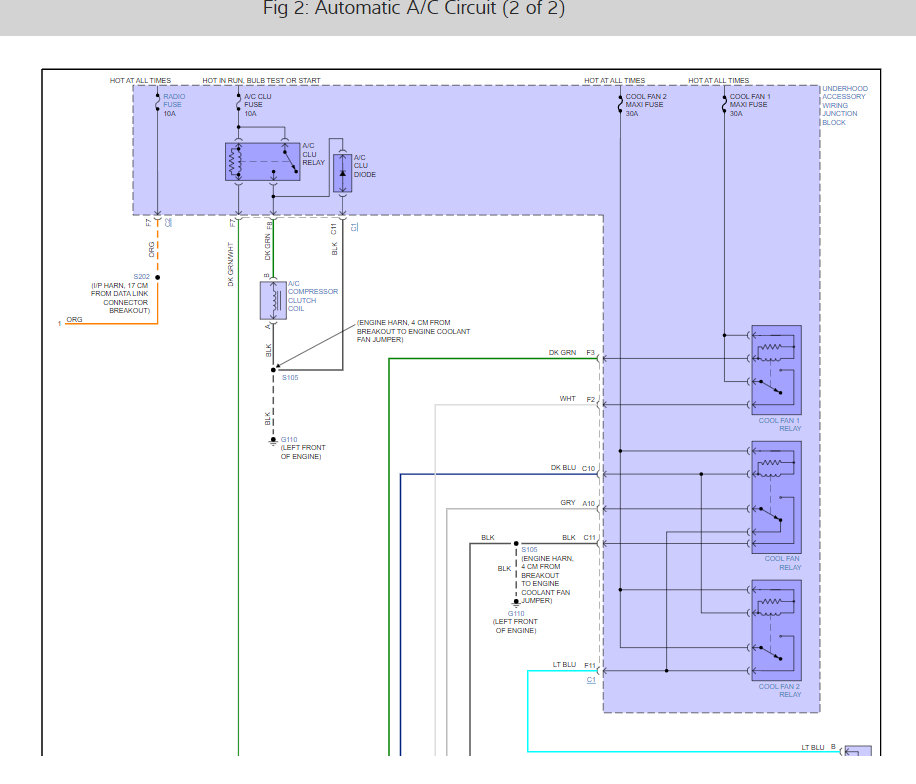Click the 'LT BLU B' label at bottom

pos(818,747)
